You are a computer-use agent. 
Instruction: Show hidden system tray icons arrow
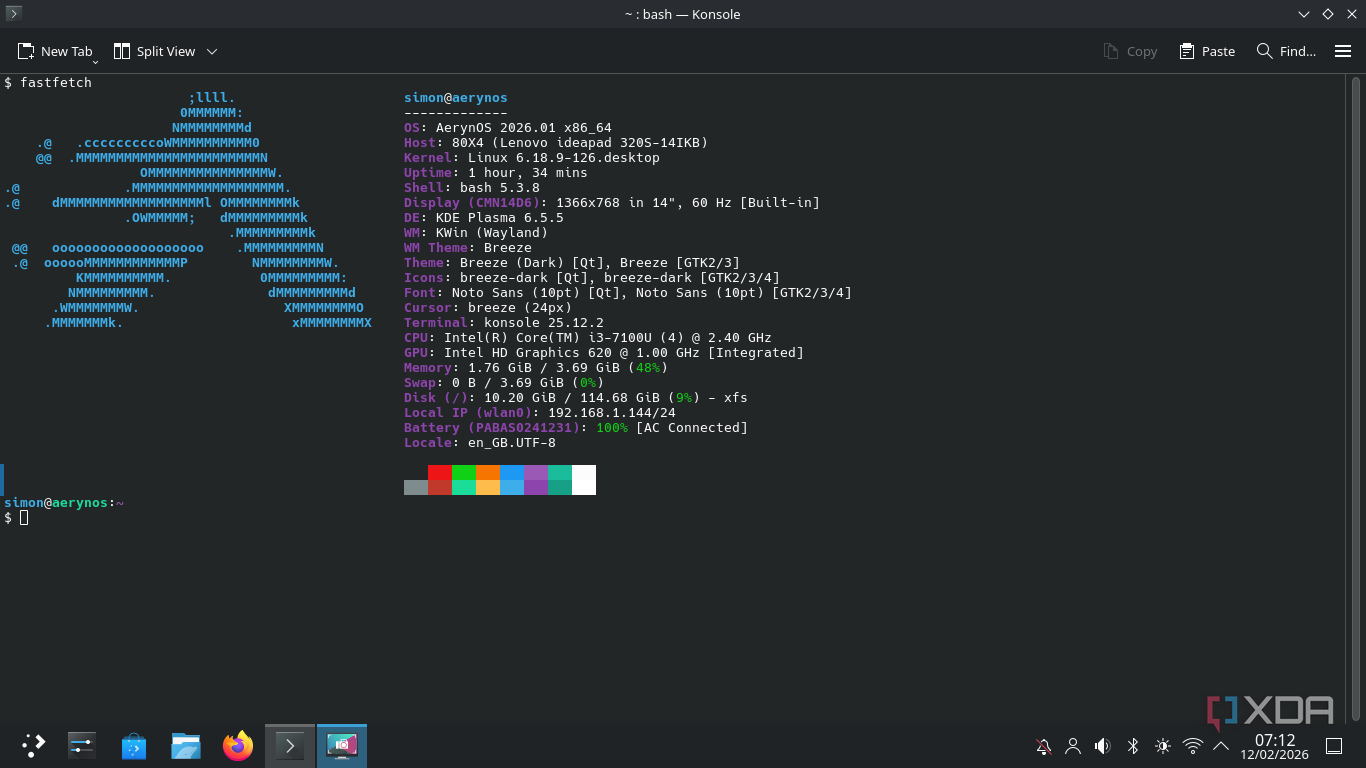(x=1221, y=746)
